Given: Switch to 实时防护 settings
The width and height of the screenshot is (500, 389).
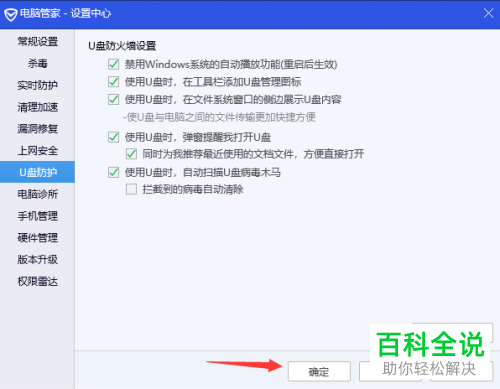Looking at the screenshot, I should [x=37, y=85].
